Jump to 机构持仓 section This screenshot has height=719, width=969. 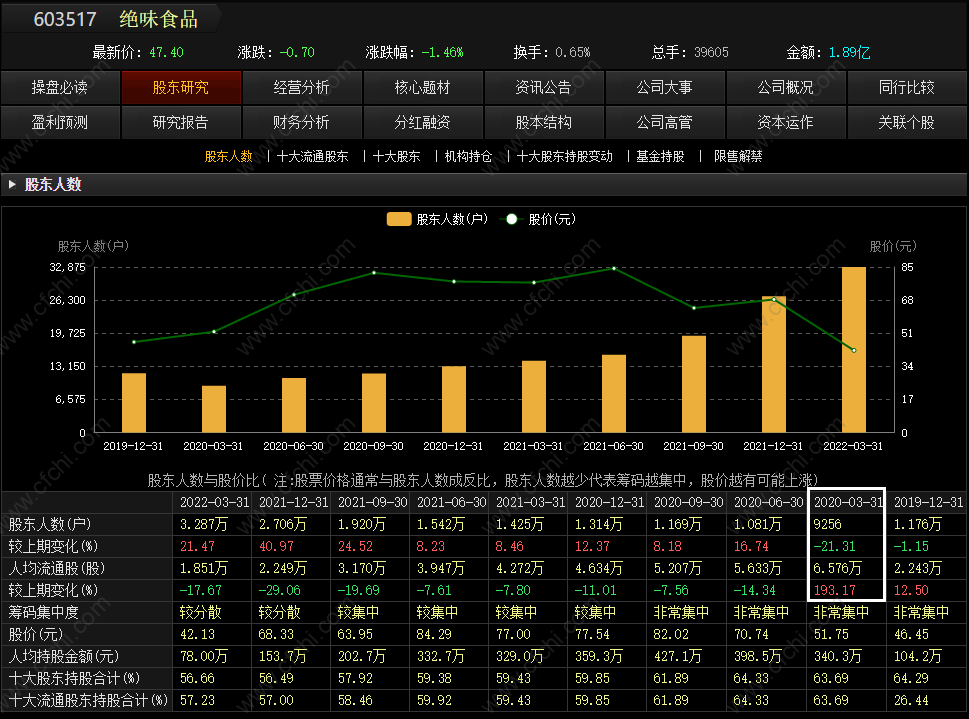click(468, 156)
